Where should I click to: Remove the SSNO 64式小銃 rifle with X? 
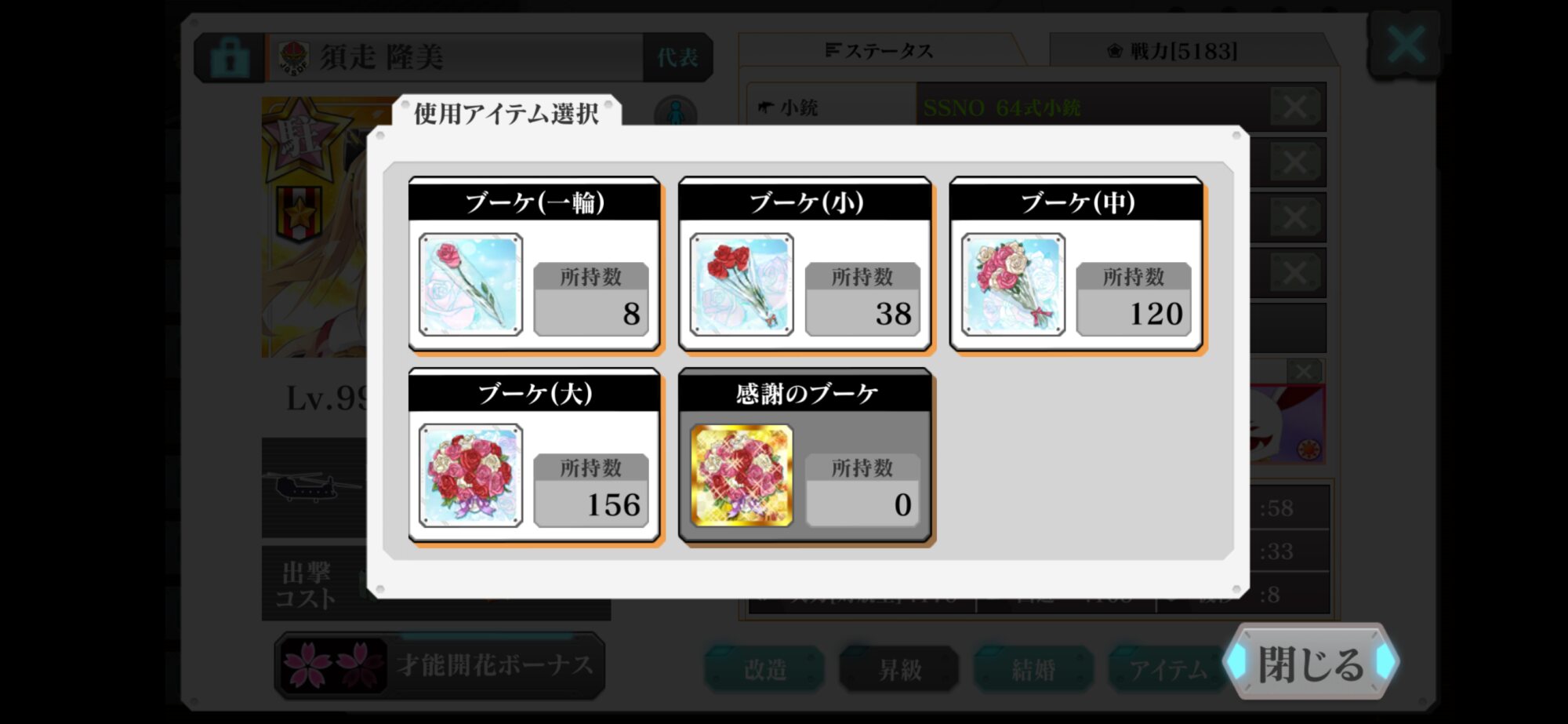1294,107
